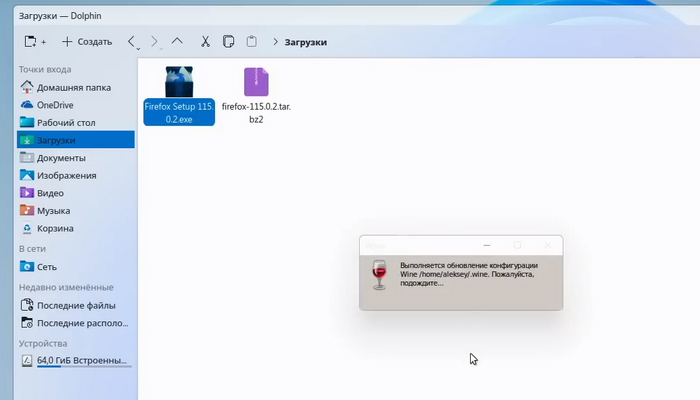Click the Устройства section header
This screenshot has height=400, width=700.
pos(43,343)
